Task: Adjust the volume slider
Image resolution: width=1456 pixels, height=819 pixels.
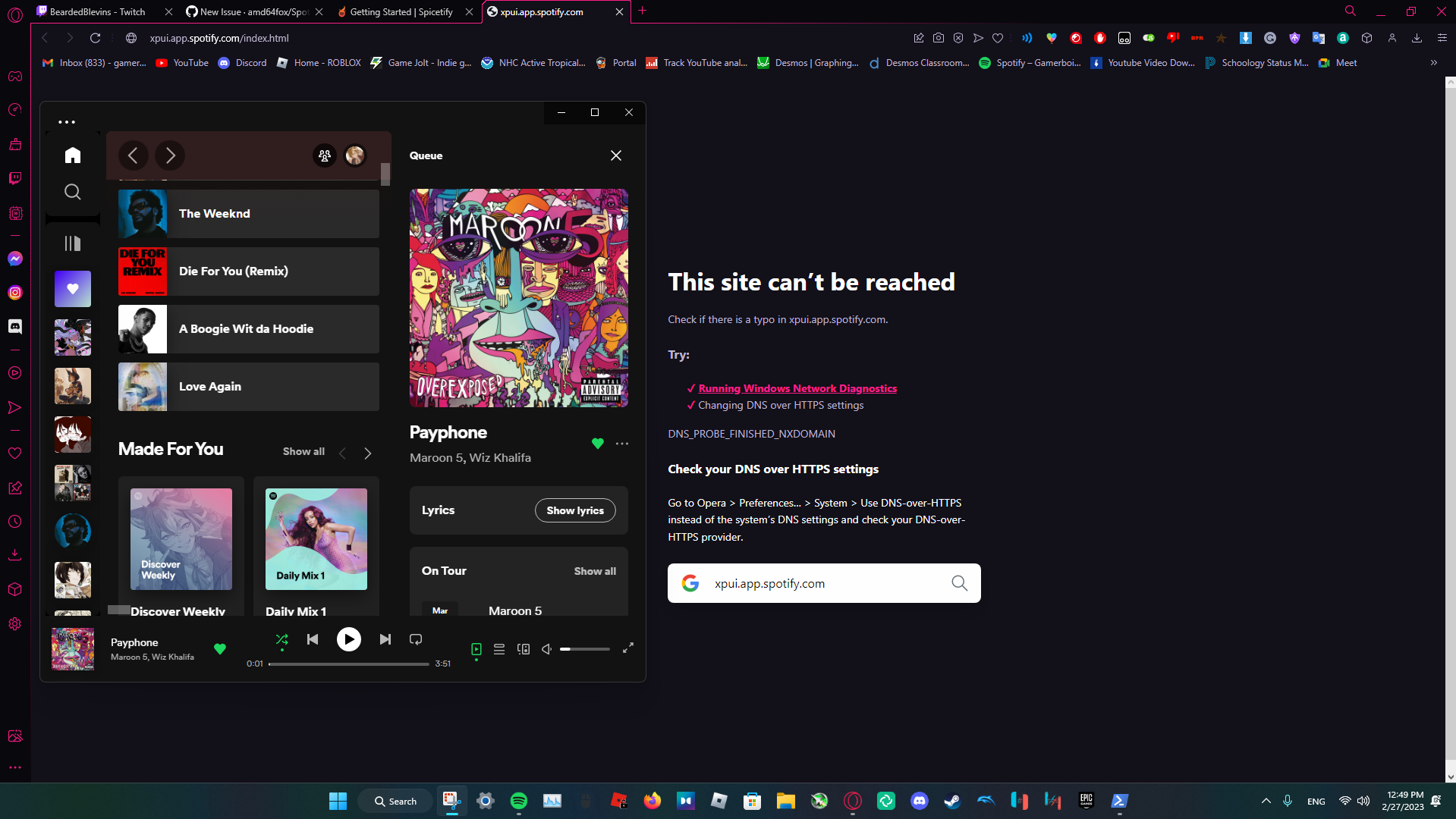Action: point(584,649)
